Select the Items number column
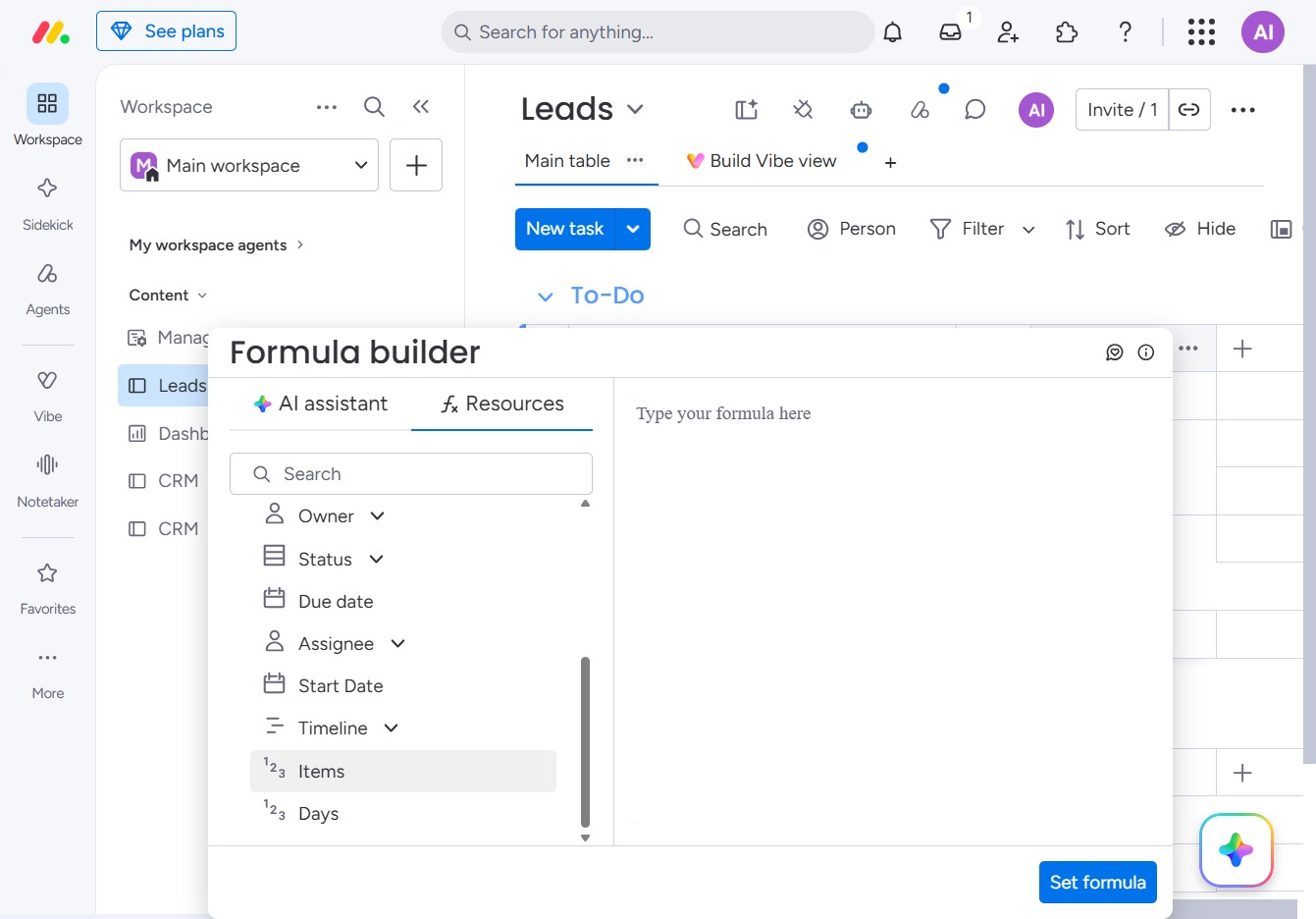Screen dimensions: 1316x919 tap(403, 771)
